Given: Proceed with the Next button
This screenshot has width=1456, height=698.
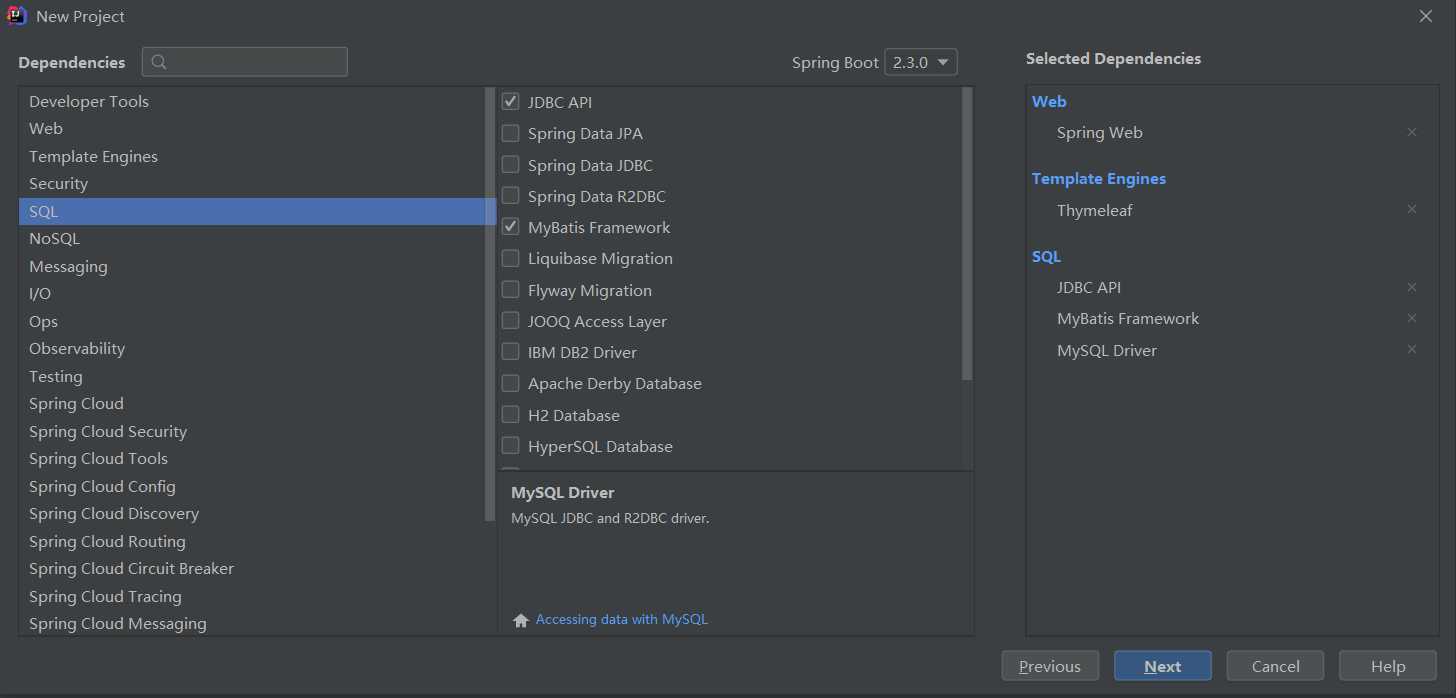Looking at the screenshot, I should point(1163,666).
